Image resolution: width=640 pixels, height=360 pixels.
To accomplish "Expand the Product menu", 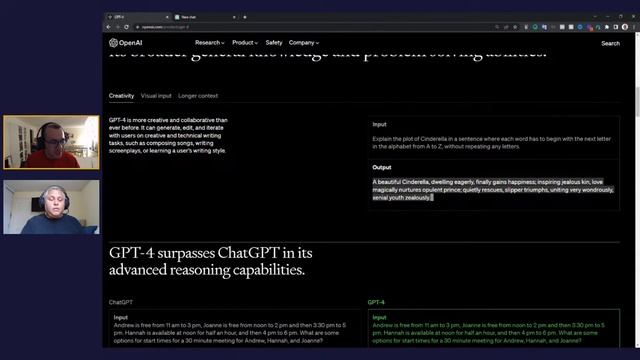I will pos(245,43).
